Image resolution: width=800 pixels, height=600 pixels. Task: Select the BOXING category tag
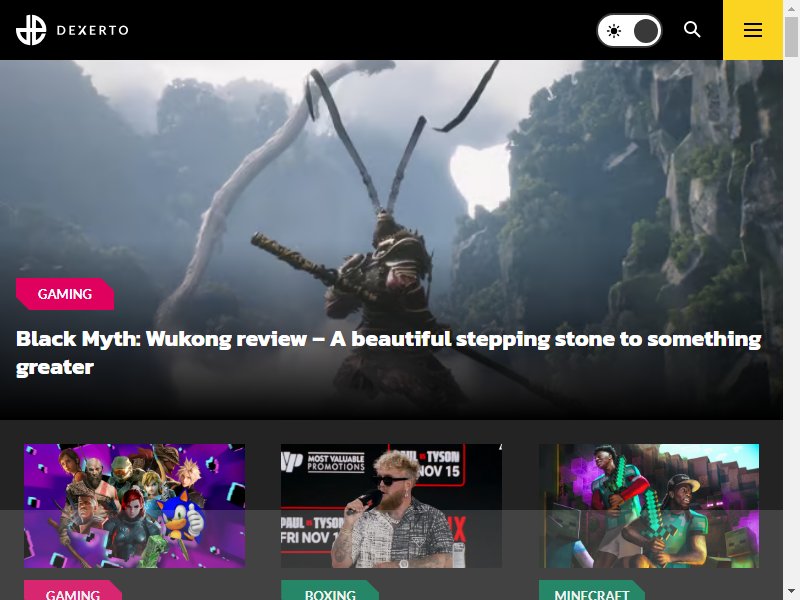click(x=330, y=590)
